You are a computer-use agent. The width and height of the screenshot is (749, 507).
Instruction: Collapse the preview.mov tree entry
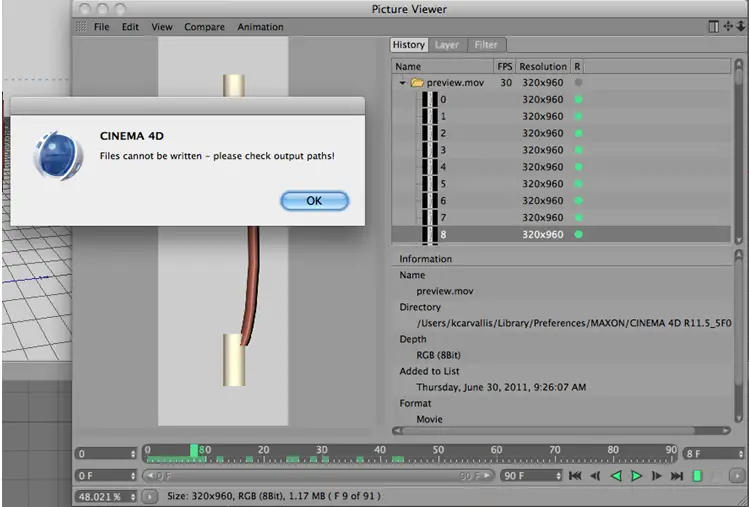pos(402,83)
